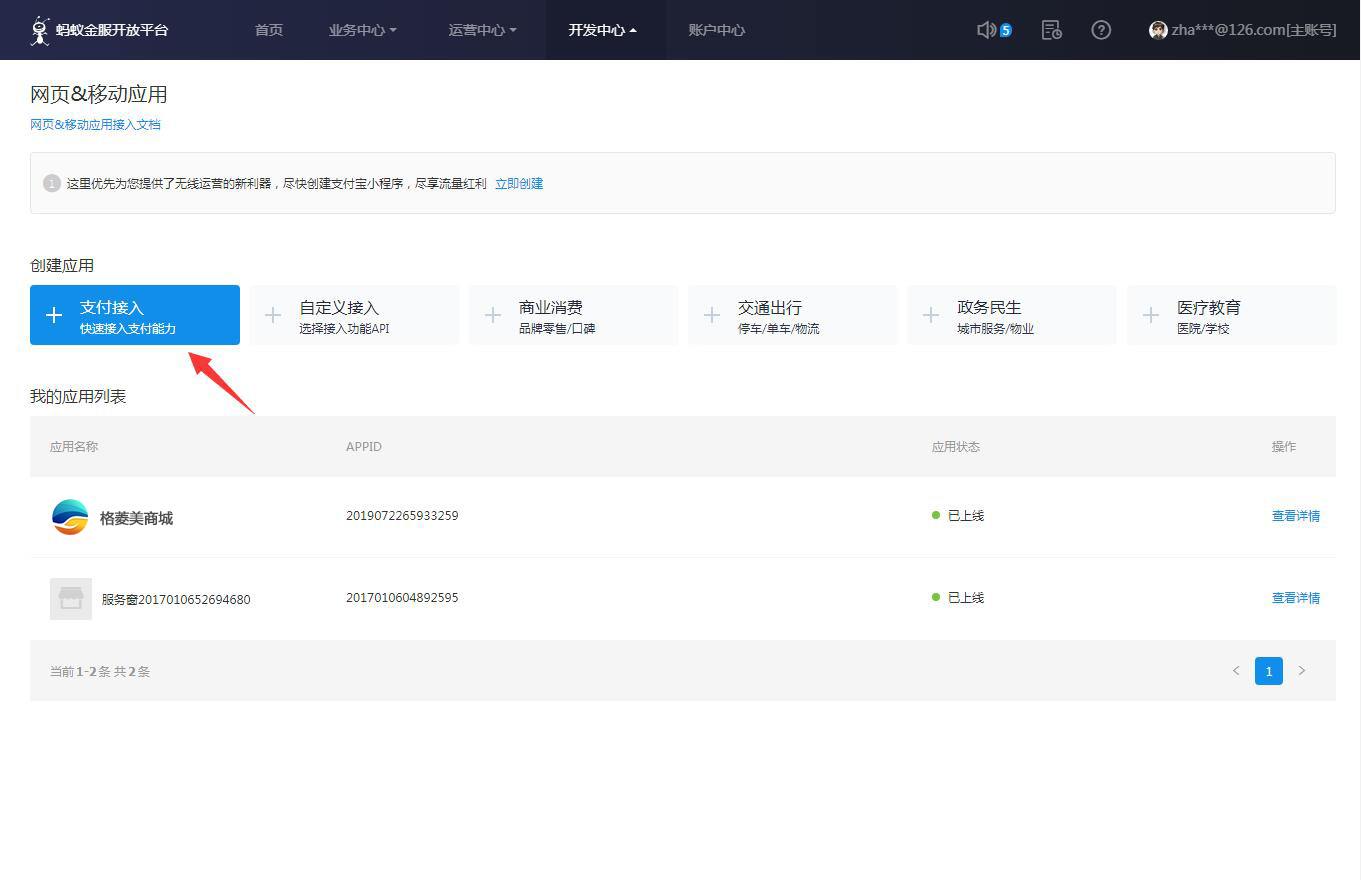Open the 网页&移动应用接入文档 link
Screen dimensions: 1361x880
[95, 125]
